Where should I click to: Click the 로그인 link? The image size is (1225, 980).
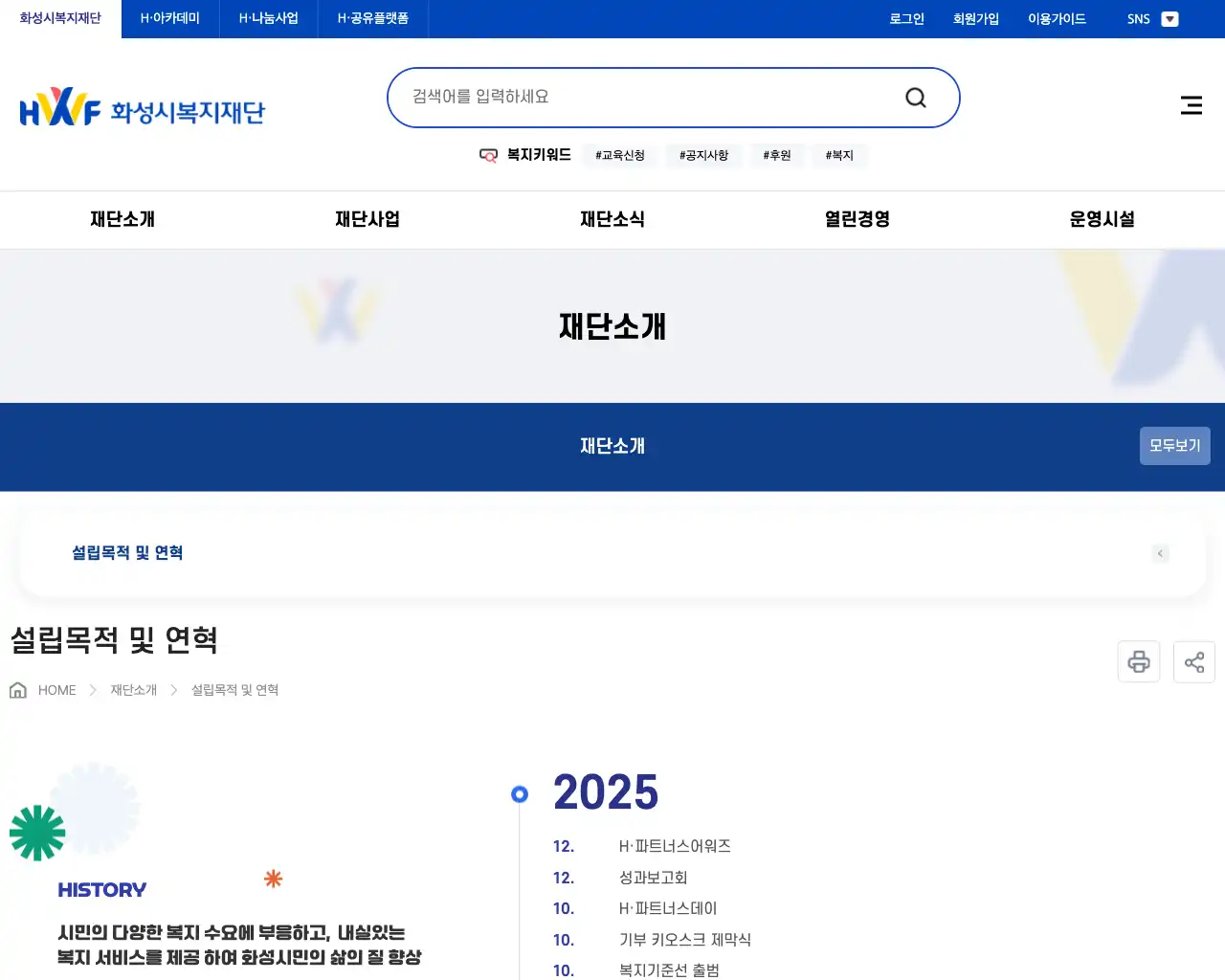[x=906, y=18]
